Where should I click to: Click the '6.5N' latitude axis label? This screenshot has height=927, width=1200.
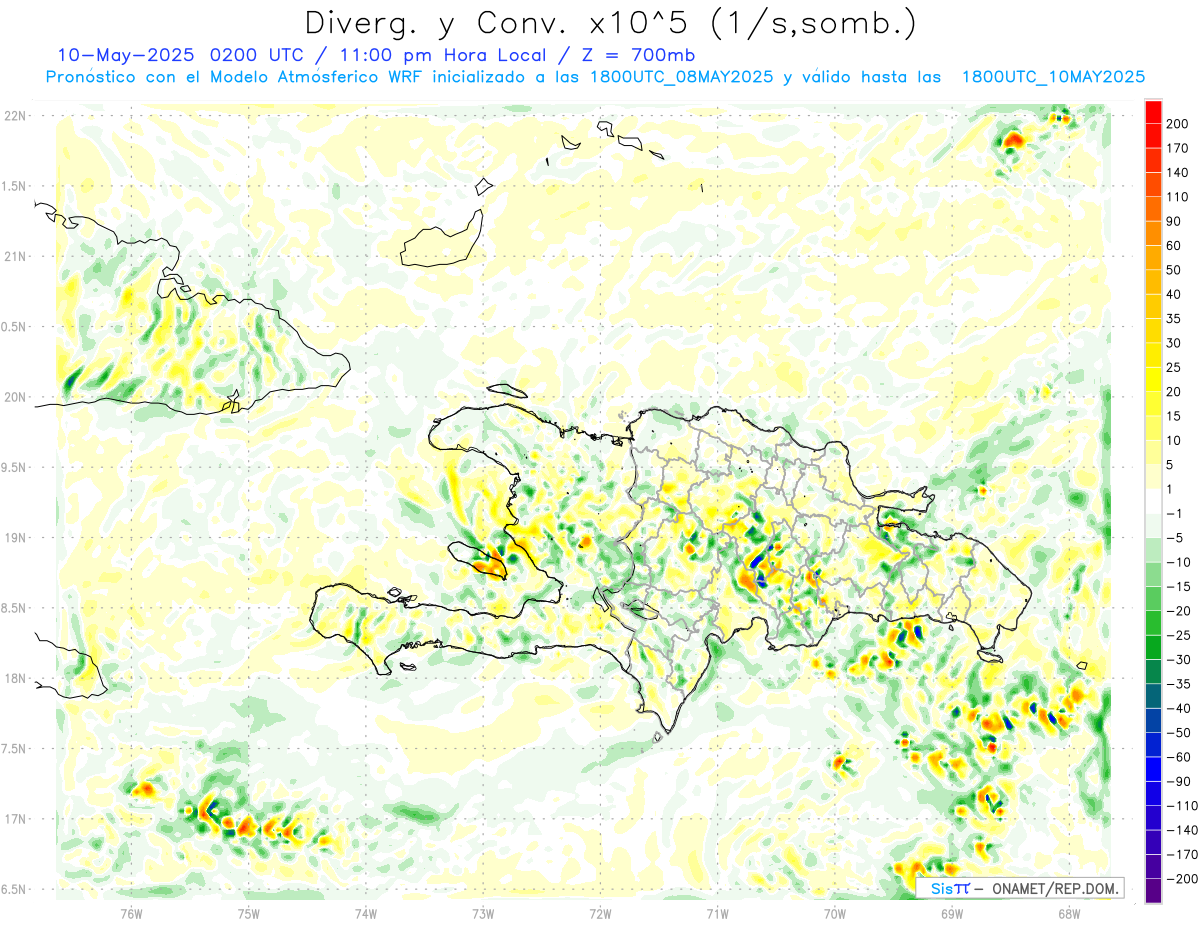(x=15, y=889)
